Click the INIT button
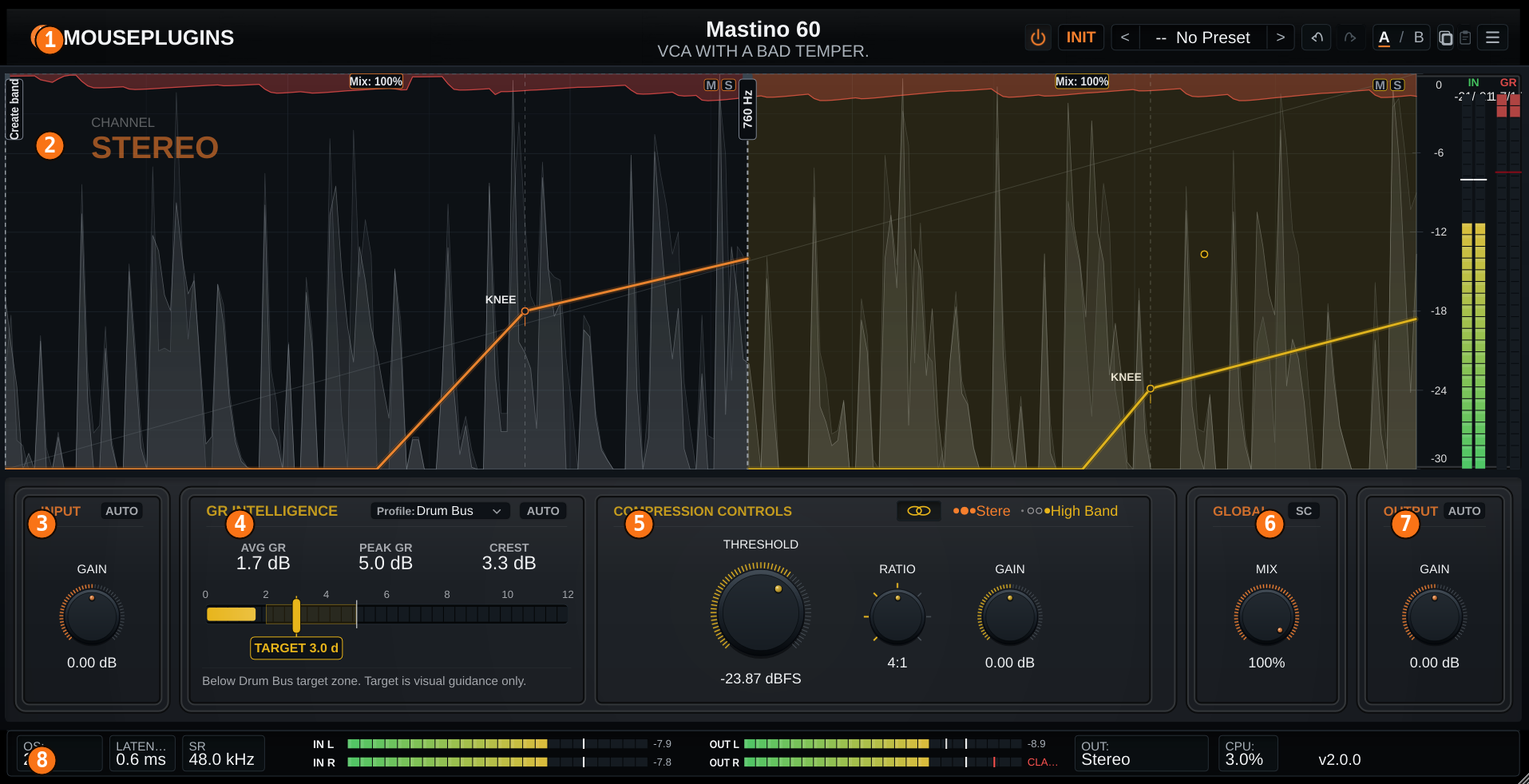This screenshot has width=1529, height=784. tap(1081, 38)
